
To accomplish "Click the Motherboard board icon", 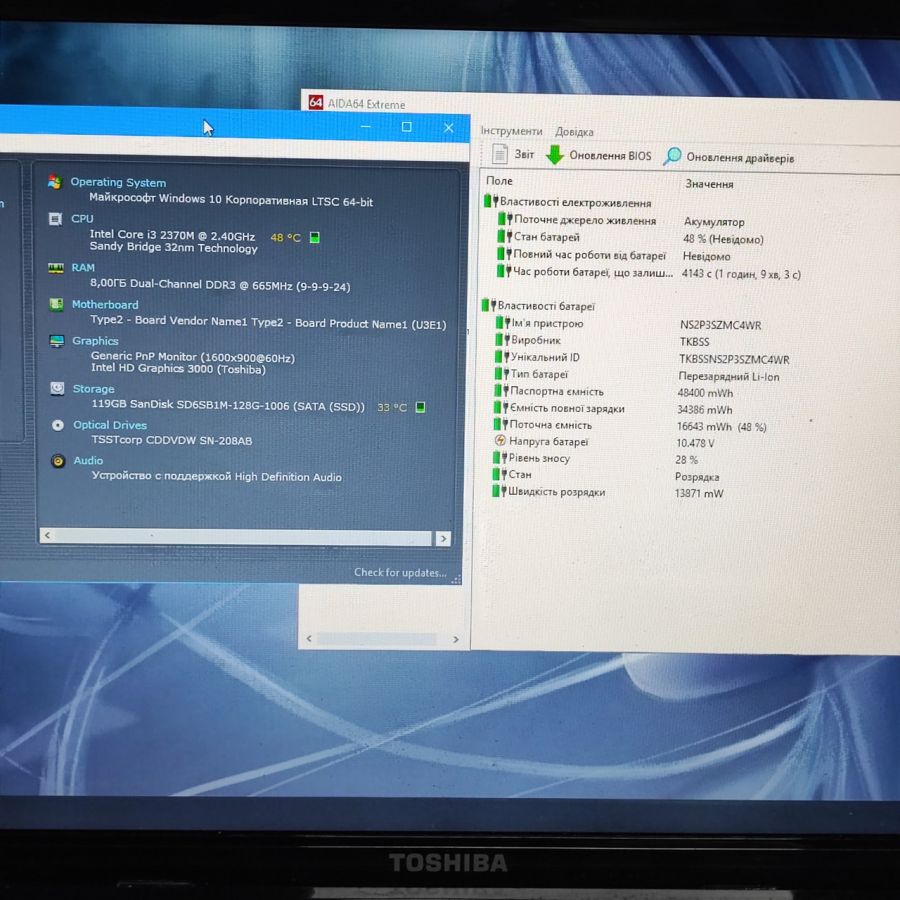I will (56, 304).
